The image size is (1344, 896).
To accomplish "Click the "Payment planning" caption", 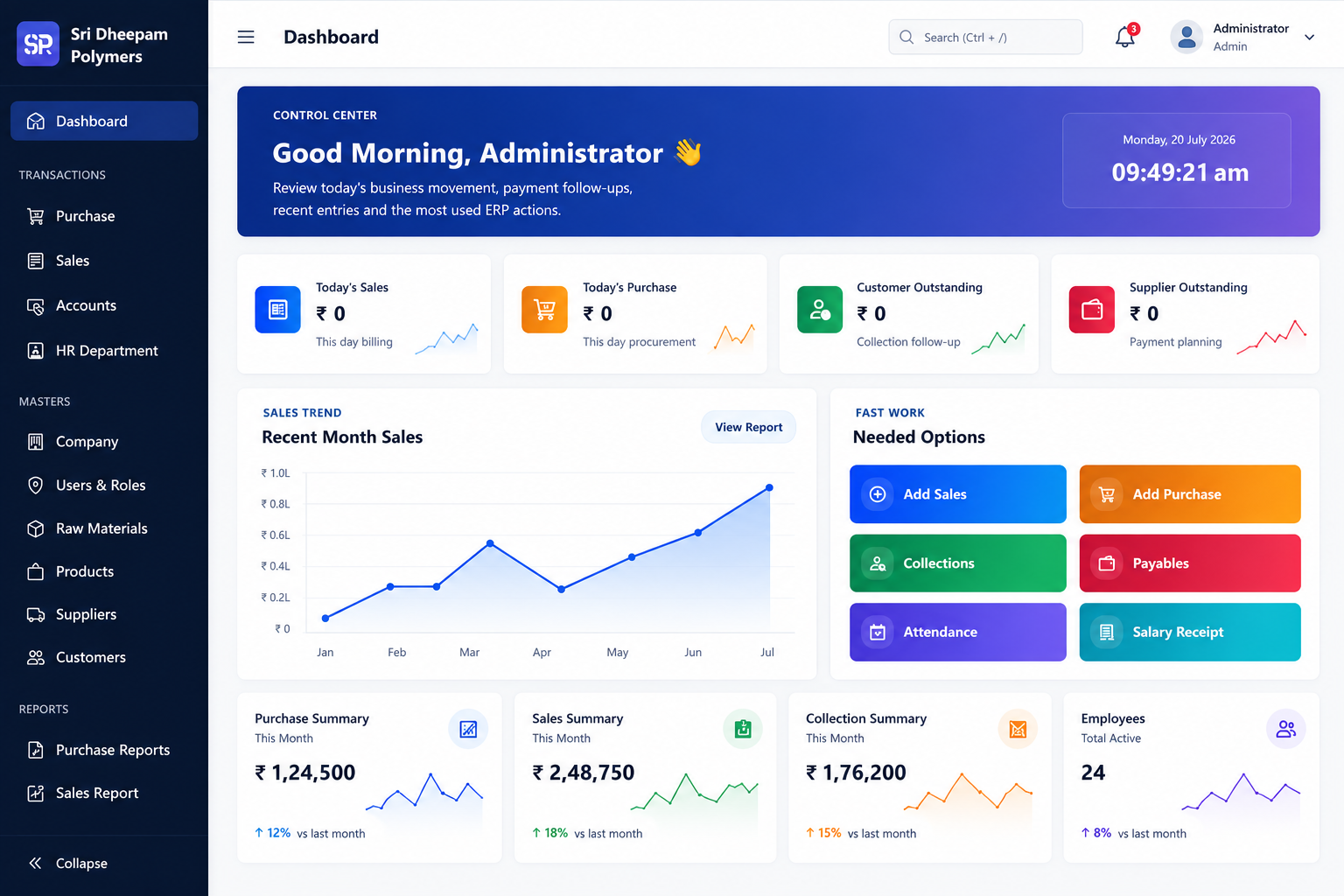I will pyautogui.click(x=1175, y=342).
